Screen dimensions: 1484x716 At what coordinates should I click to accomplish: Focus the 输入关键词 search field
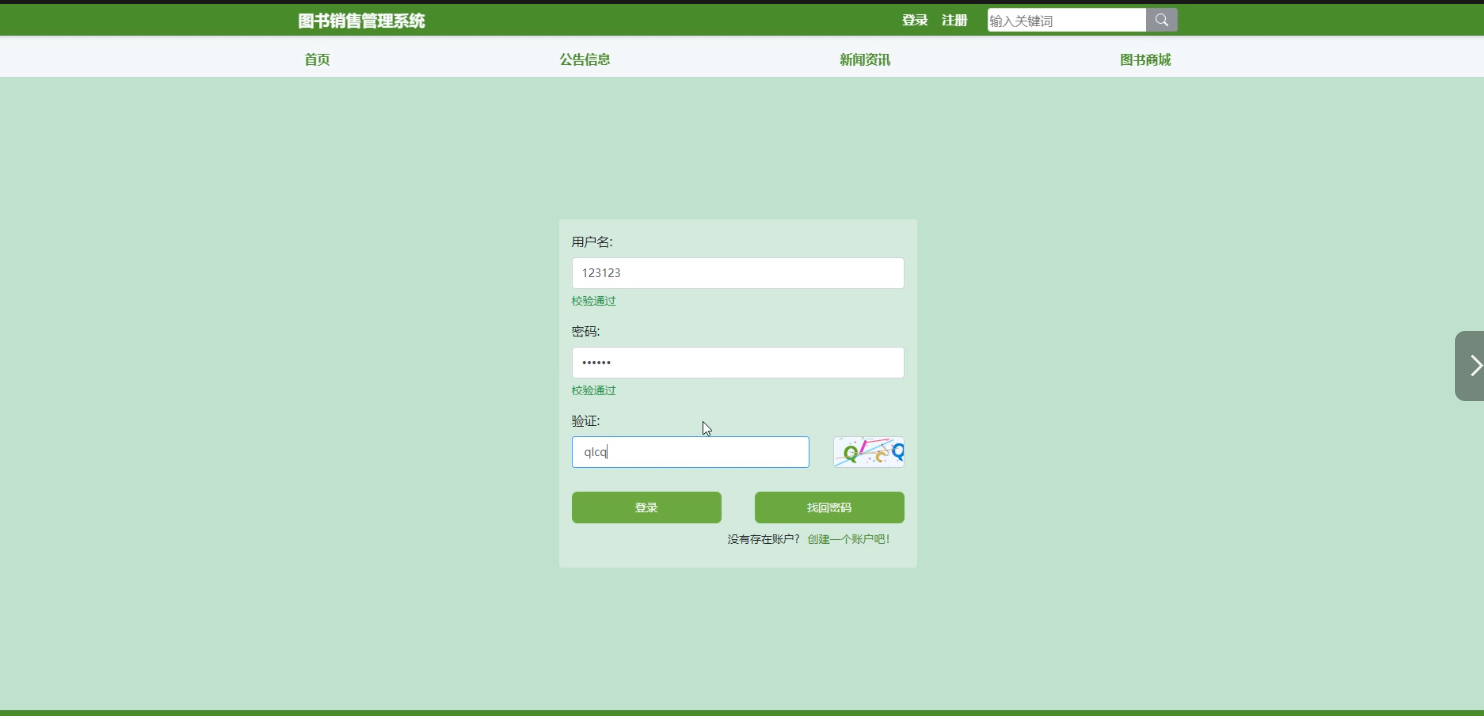pos(1066,20)
